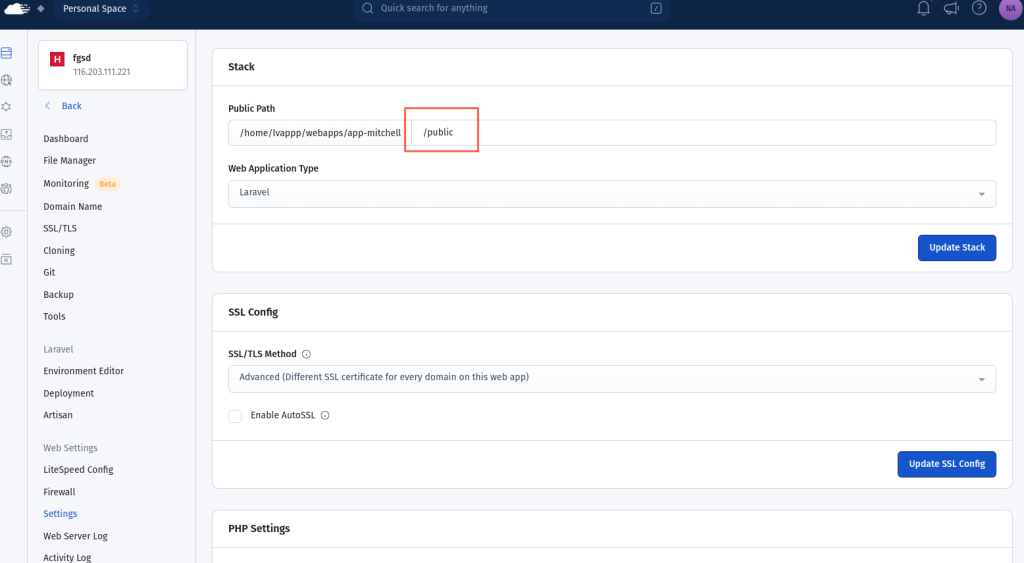
Task: Click the announcements megaphone icon
Action: (x=951, y=9)
